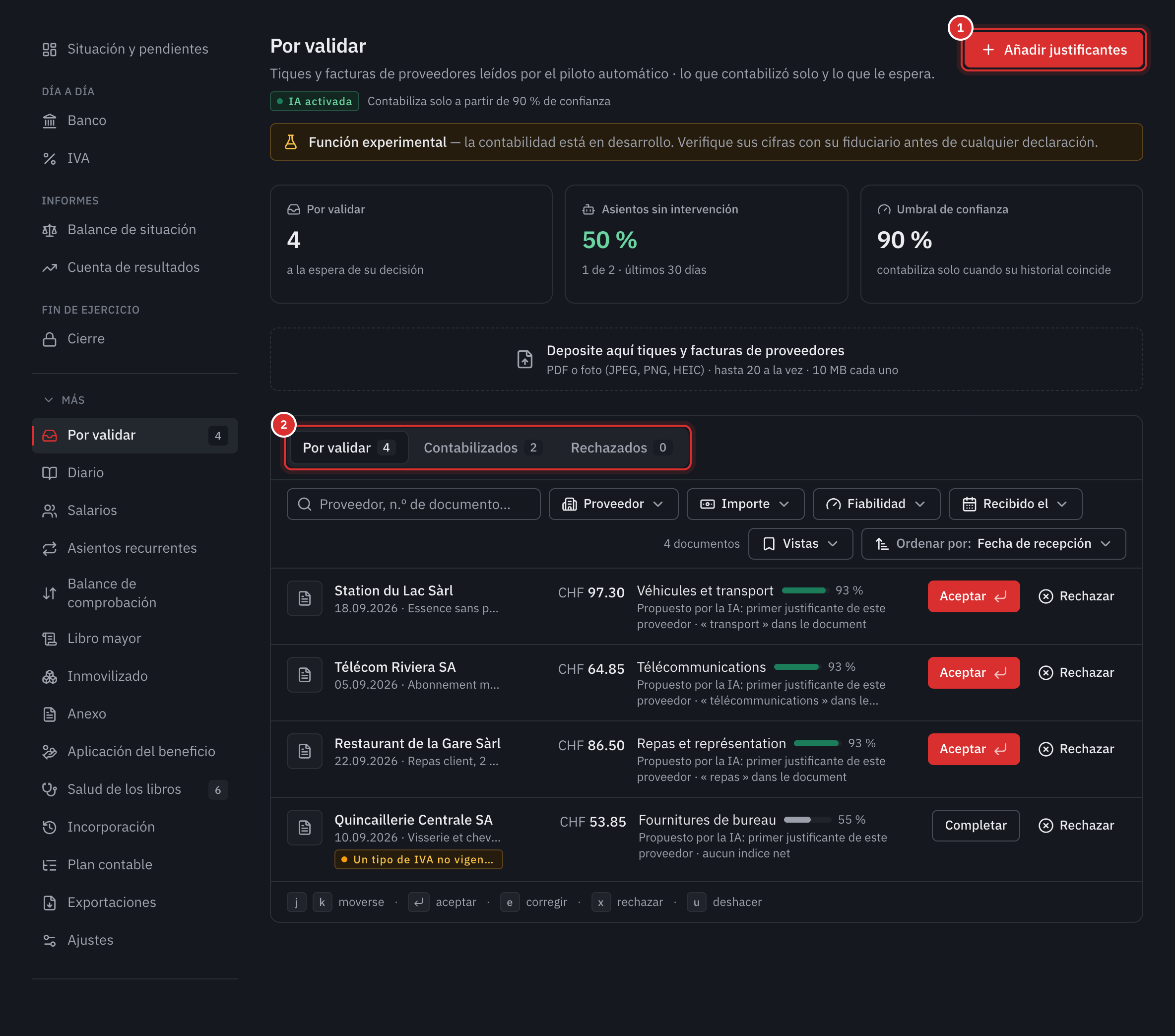Image resolution: width=1175 pixels, height=1036 pixels.
Task: Open Station du Lac Sàrl document icon
Action: click(x=305, y=598)
